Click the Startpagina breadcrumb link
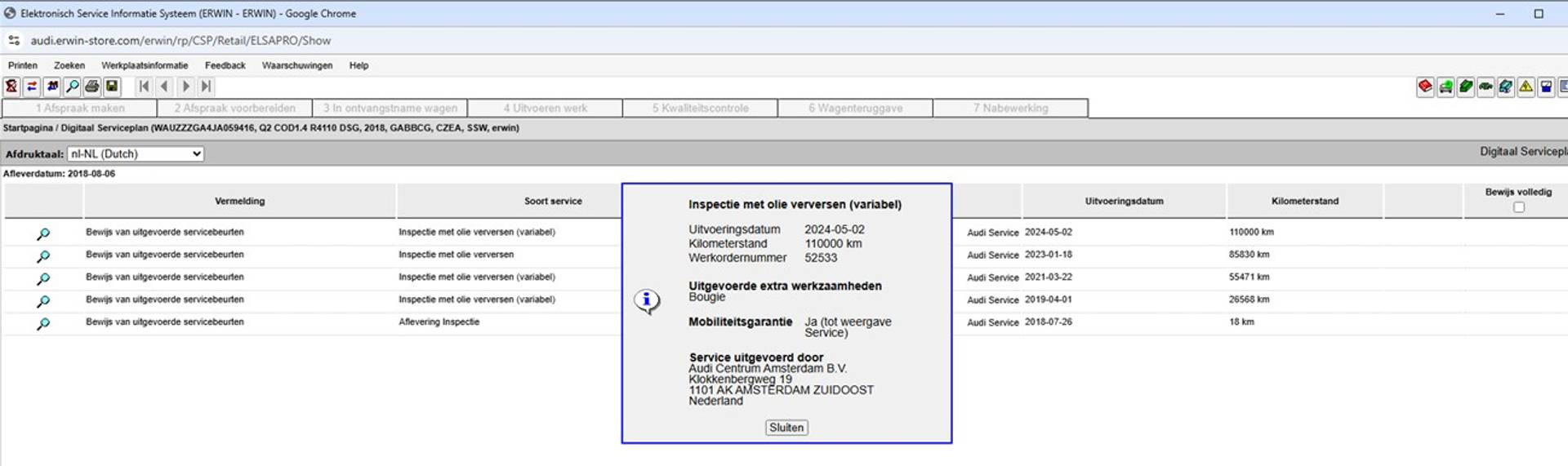This screenshot has width=1568, height=466. click(28, 128)
